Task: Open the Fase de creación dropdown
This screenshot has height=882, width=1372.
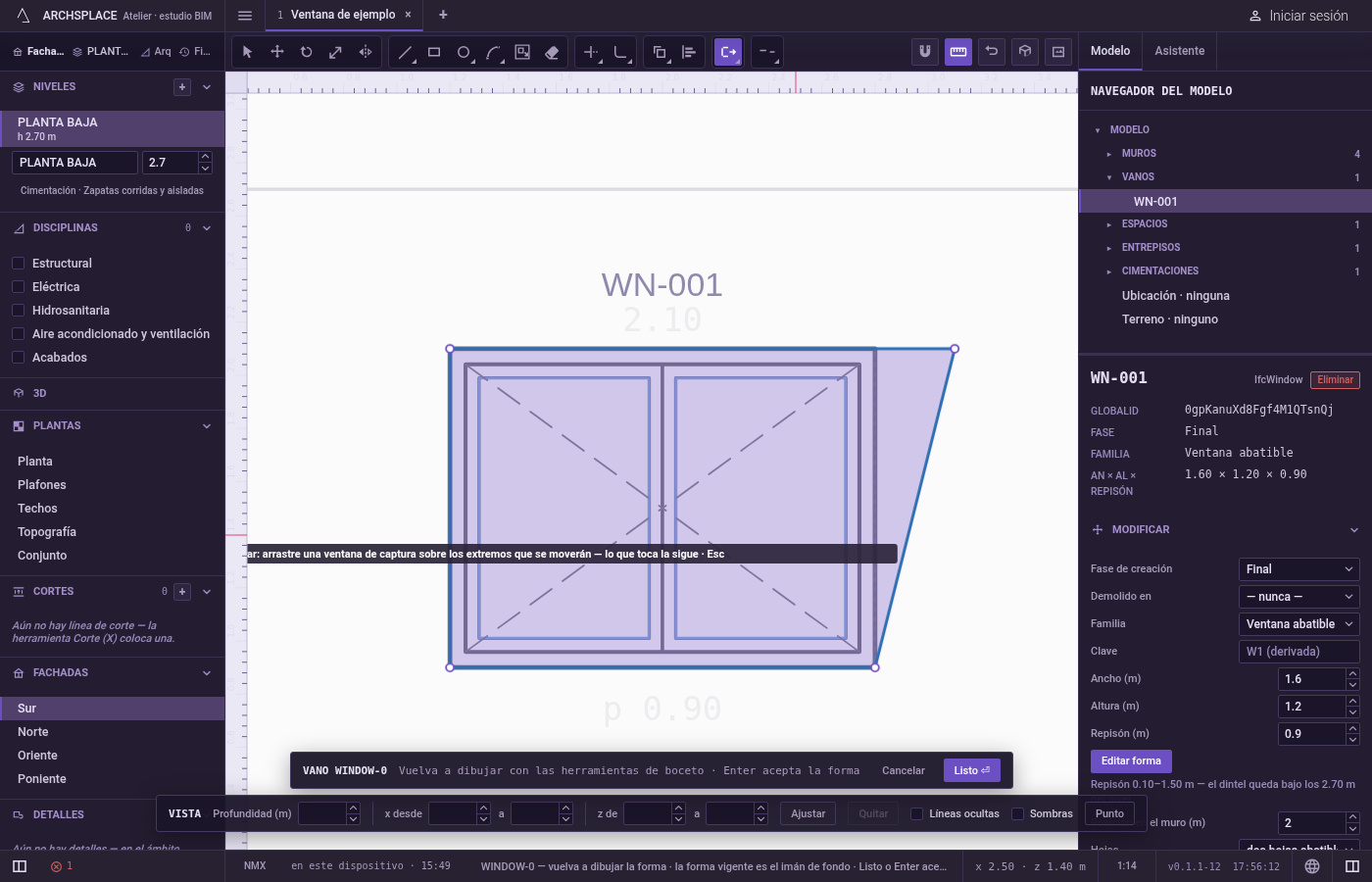Action: [1299, 569]
